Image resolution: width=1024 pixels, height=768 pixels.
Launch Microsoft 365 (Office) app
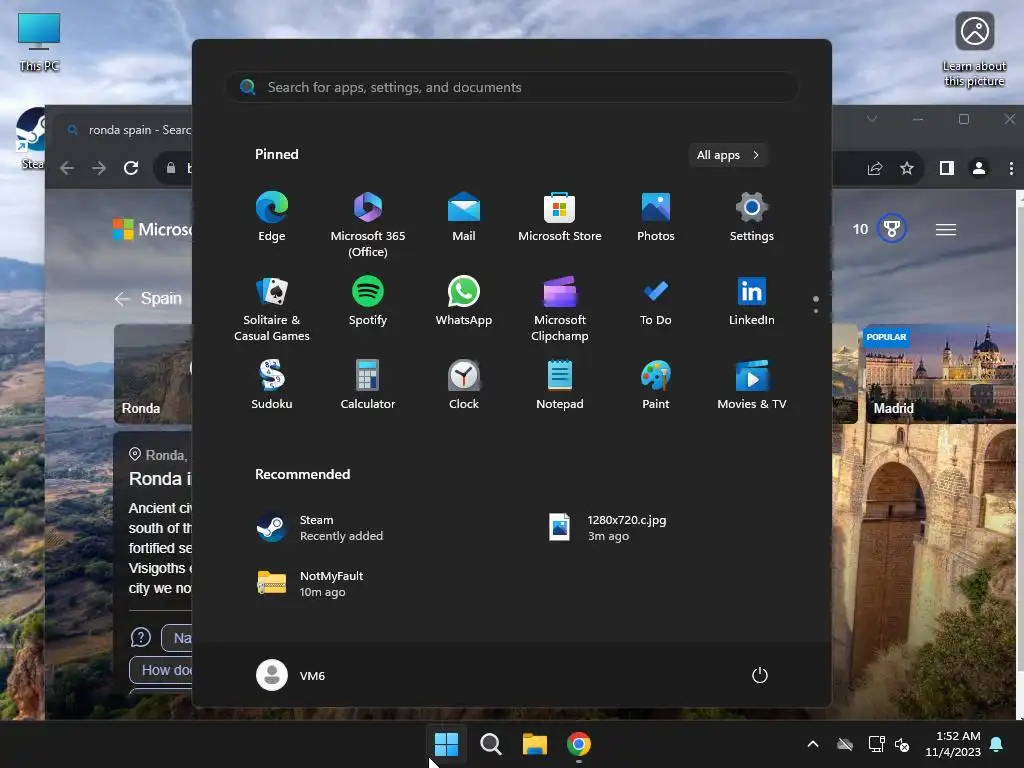[x=368, y=225]
